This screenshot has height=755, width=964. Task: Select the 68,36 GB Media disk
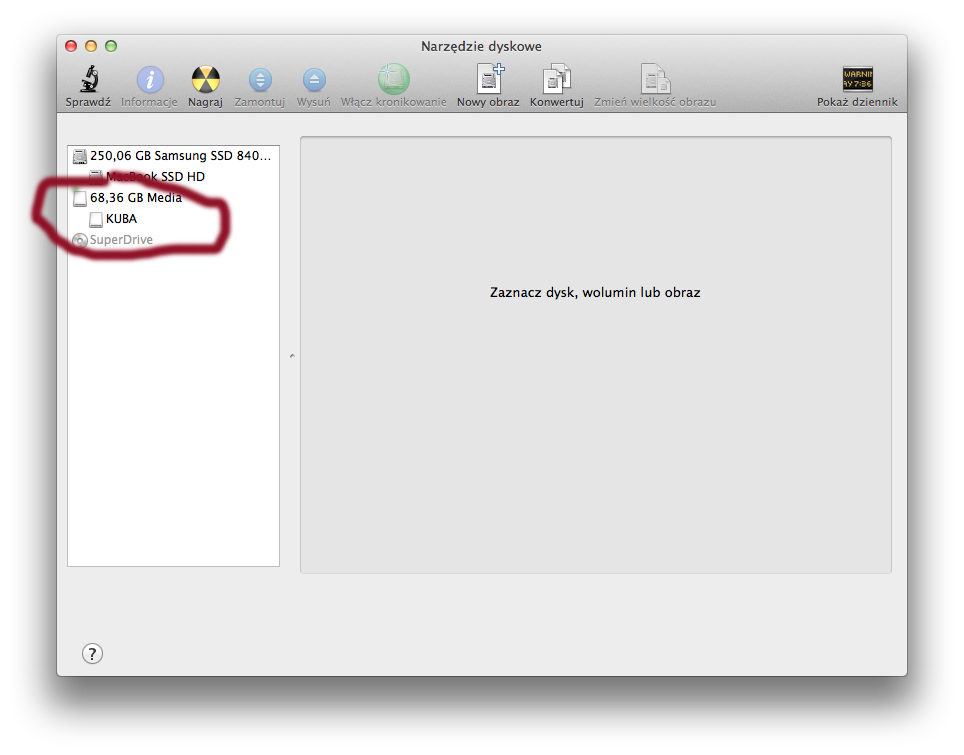click(x=135, y=198)
